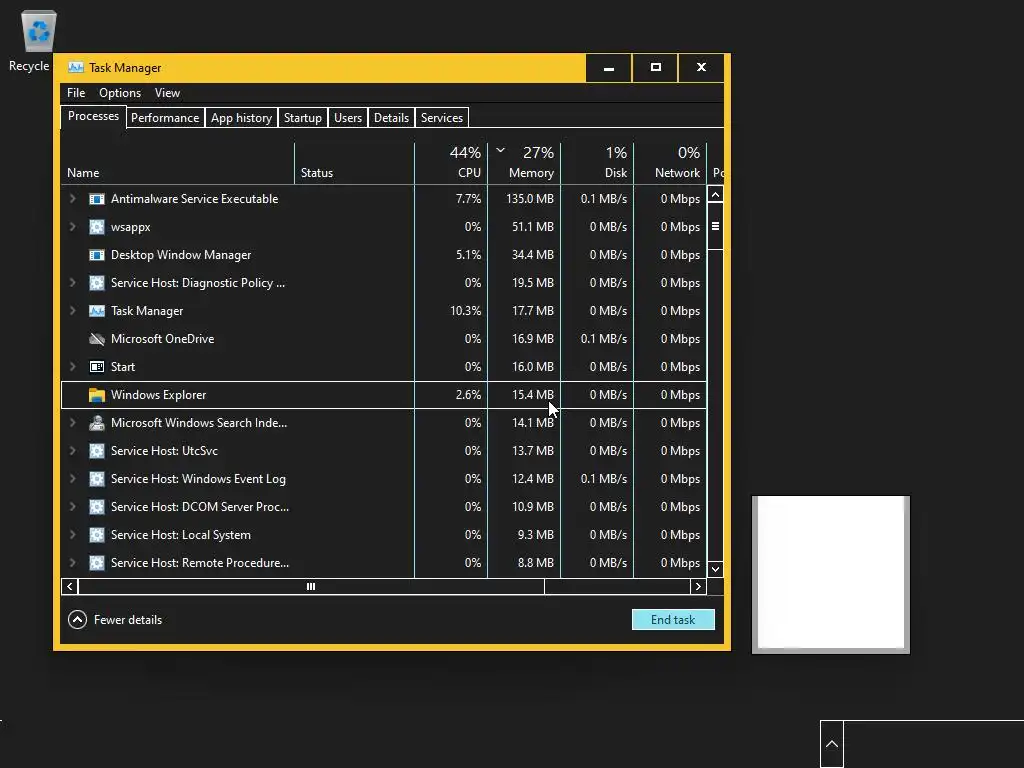Image resolution: width=1024 pixels, height=768 pixels.
Task: Expand Microsoft Windows Search Indexer row
Action: [72, 423]
